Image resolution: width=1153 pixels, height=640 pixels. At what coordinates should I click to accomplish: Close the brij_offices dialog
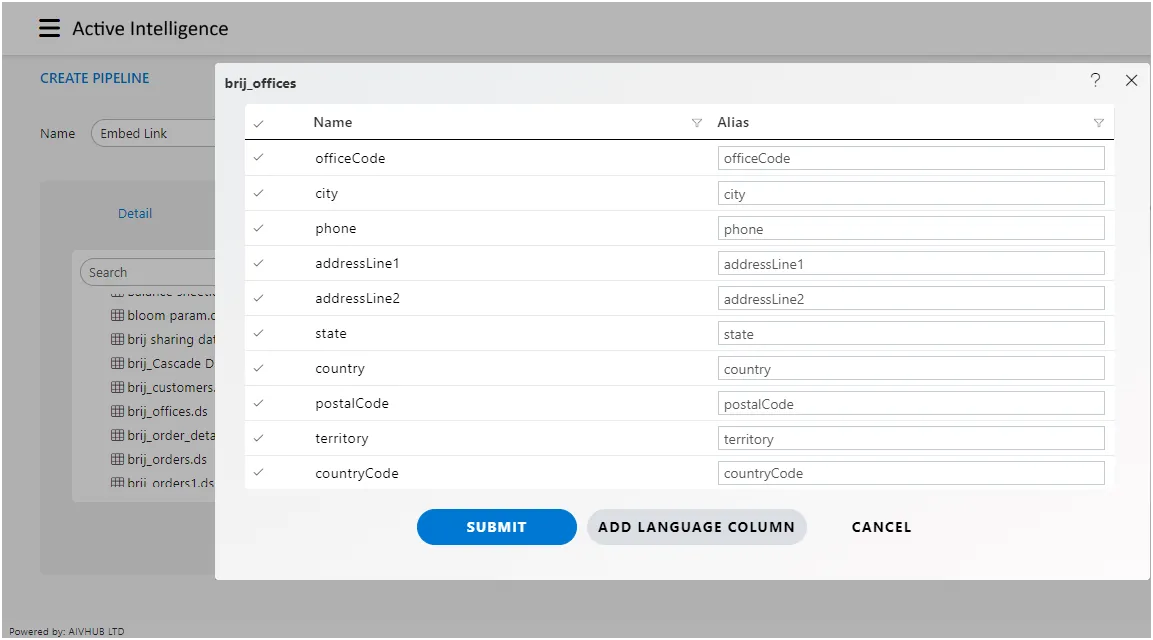1131,80
